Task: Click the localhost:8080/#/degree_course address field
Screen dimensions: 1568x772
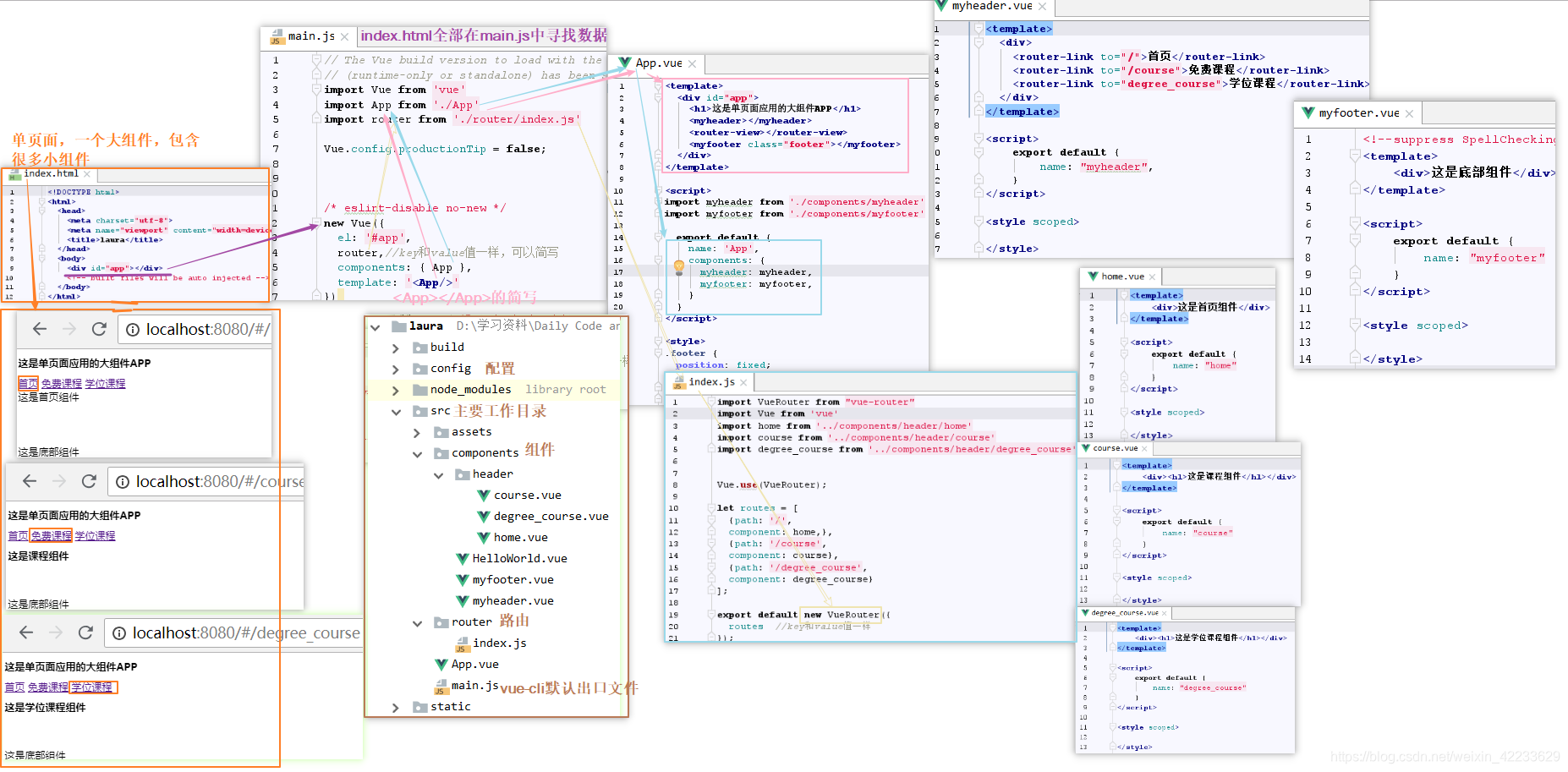Action: (x=233, y=633)
